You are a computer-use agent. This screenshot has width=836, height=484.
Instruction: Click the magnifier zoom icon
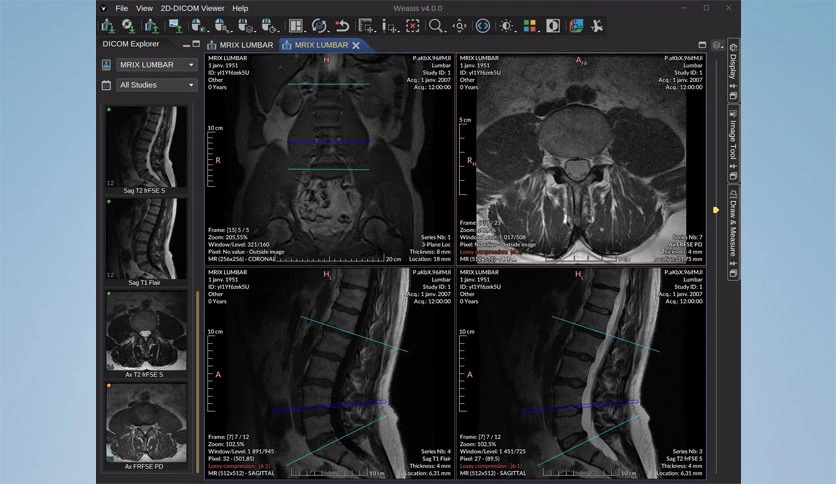pos(436,26)
